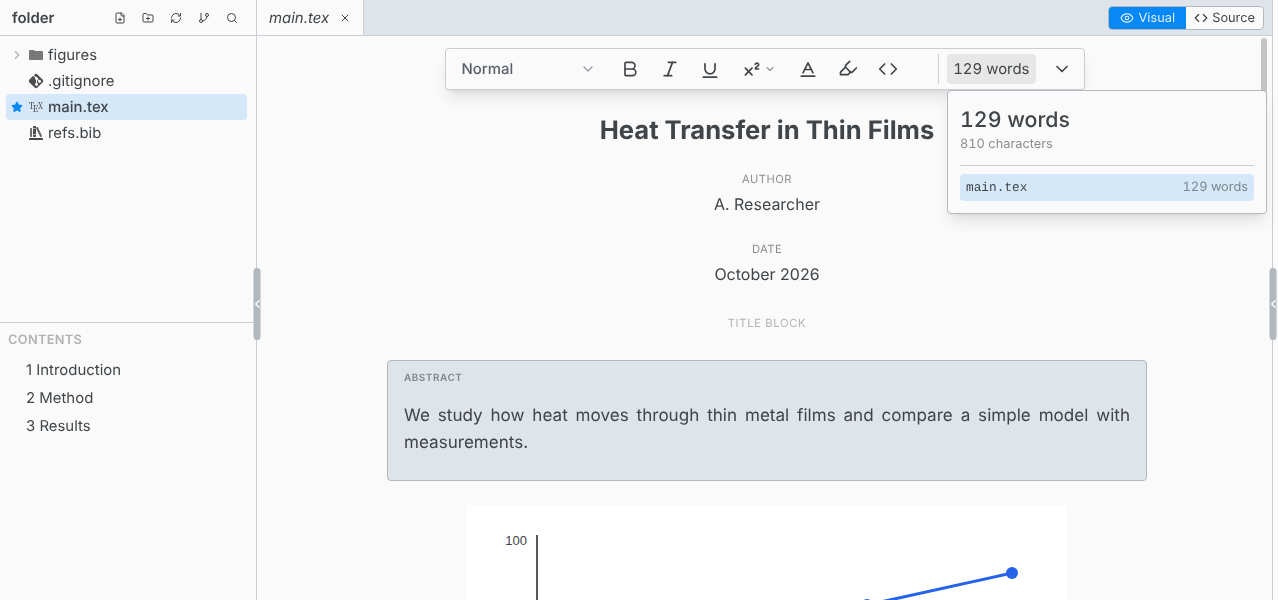The width and height of the screenshot is (1278, 600).
Task: Click the AUTHOR field label
Action: click(767, 180)
